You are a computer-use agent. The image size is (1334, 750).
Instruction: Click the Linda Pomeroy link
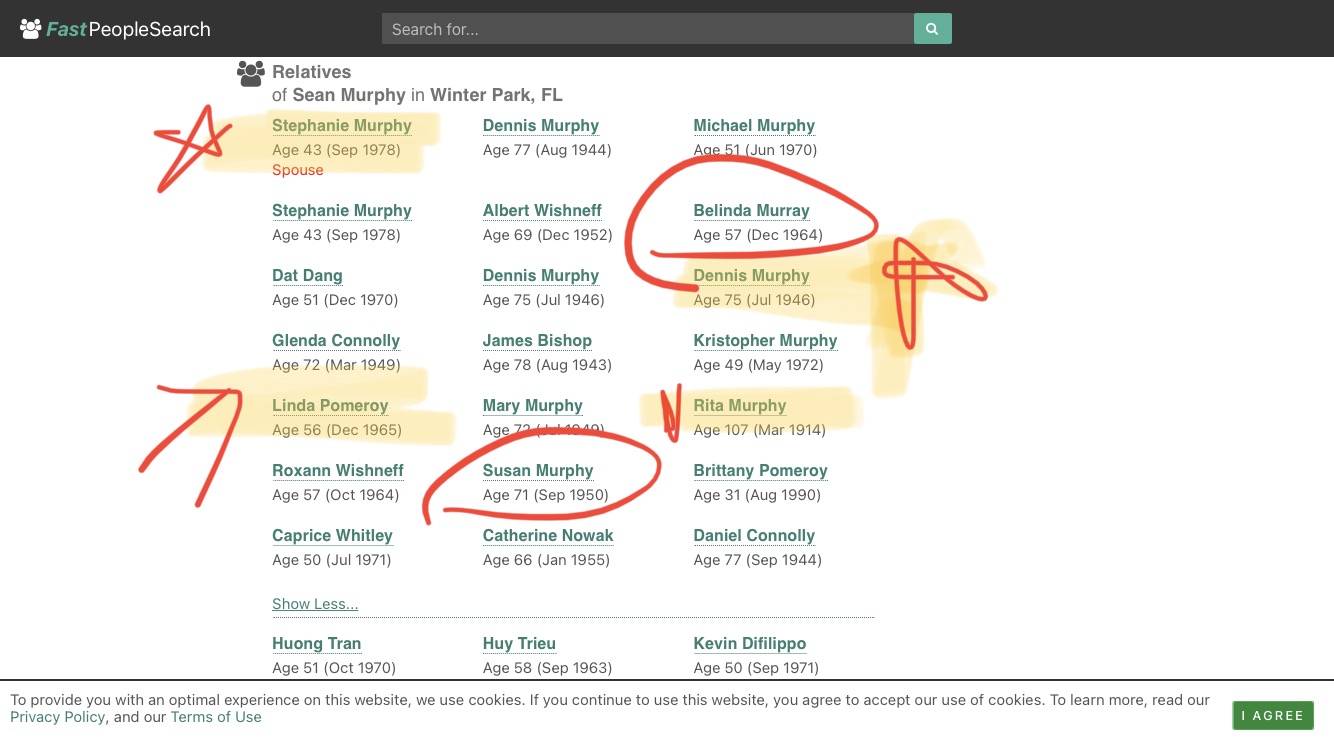coord(330,406)
